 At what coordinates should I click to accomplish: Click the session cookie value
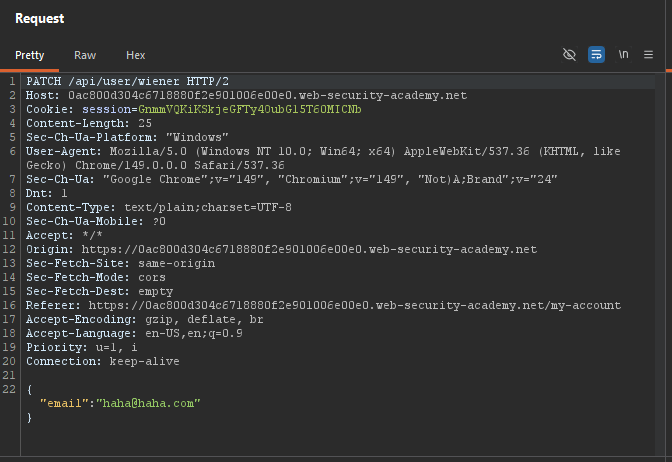click(249, 110)
